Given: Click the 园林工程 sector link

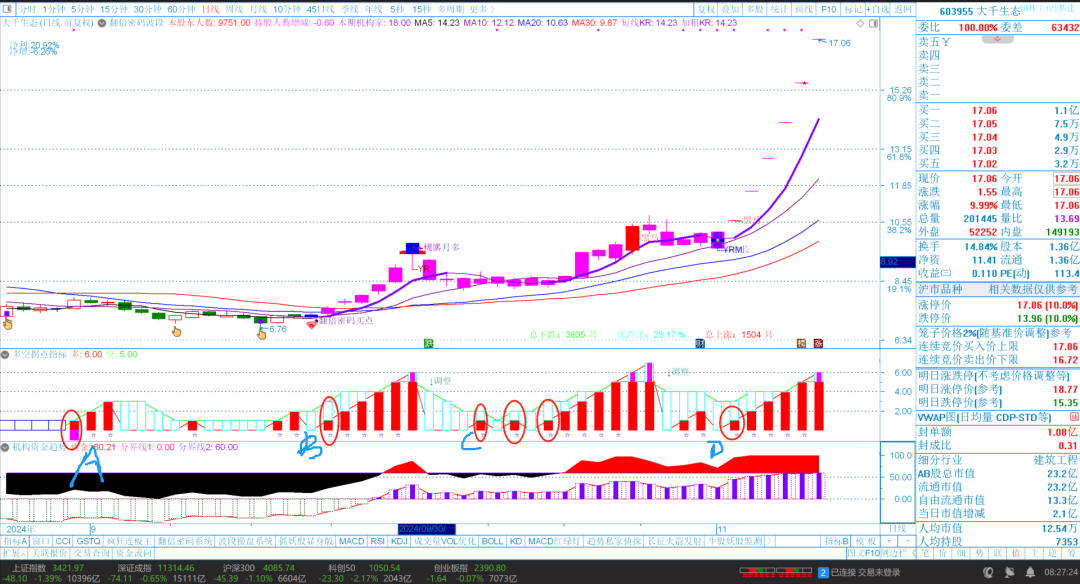Looking at the screenshot, I should [1038, 8].
